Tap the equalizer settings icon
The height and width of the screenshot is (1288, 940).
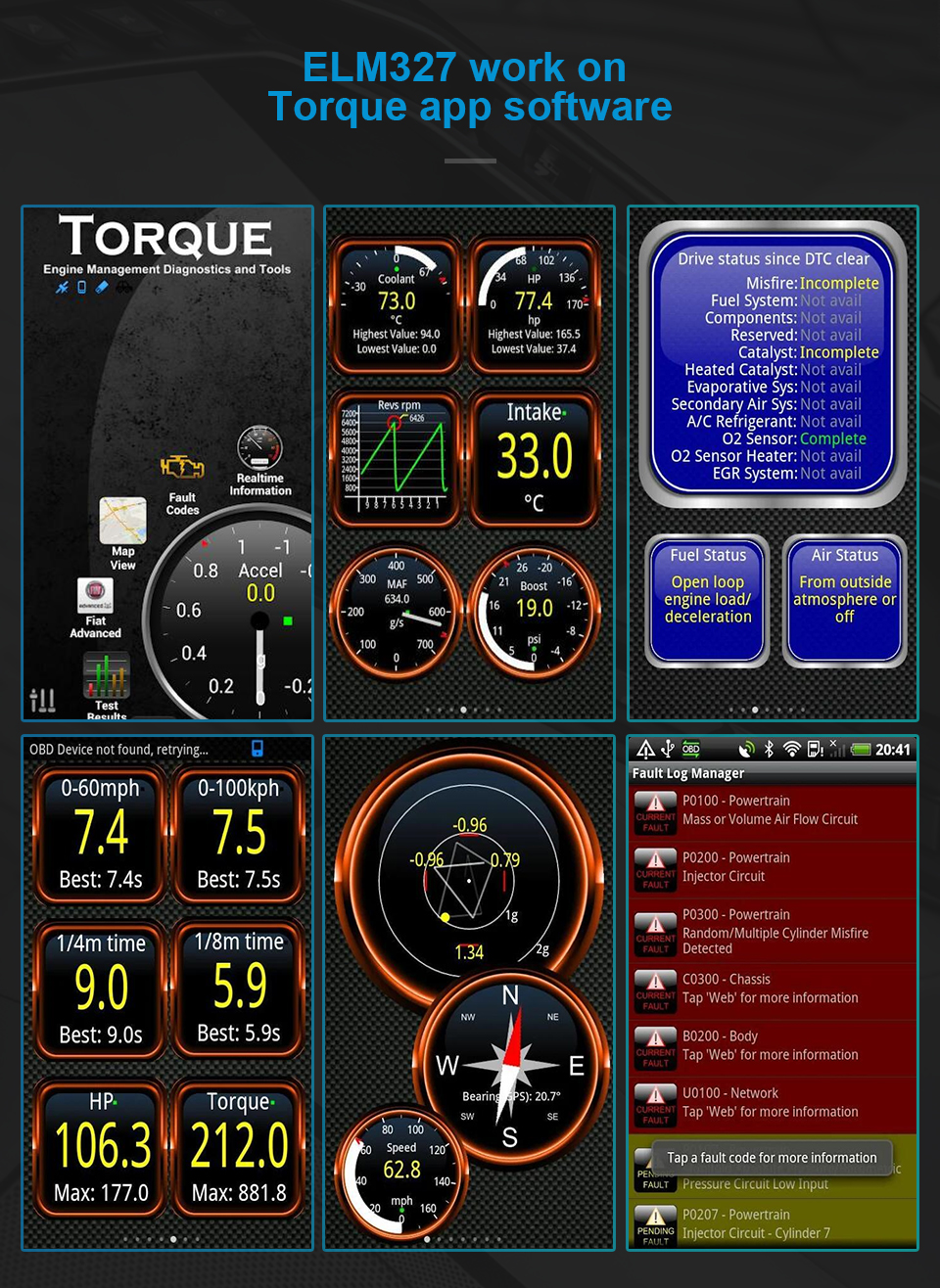(x=42, y=700)
